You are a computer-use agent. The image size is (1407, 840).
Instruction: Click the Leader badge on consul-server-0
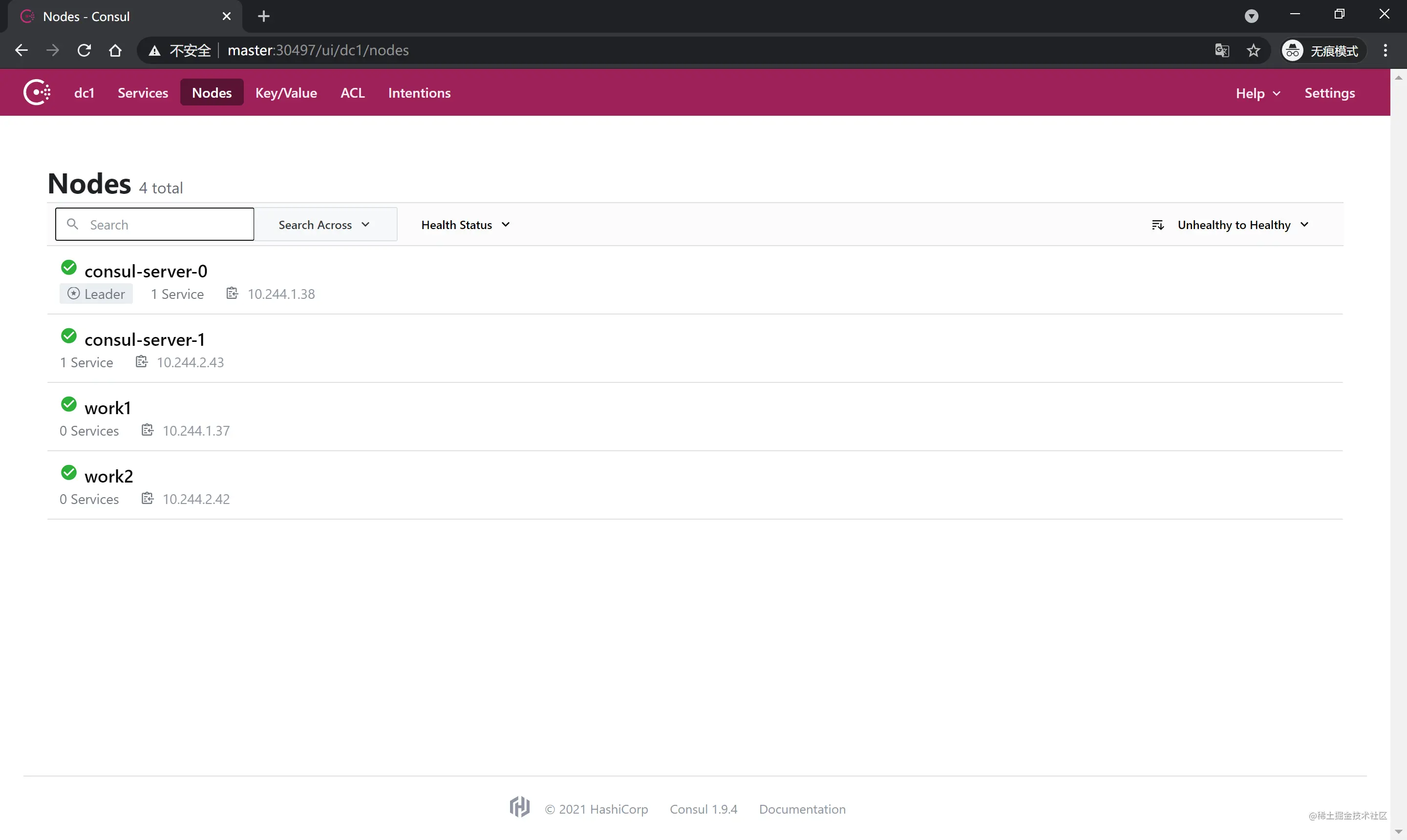(x=96, y=294)
